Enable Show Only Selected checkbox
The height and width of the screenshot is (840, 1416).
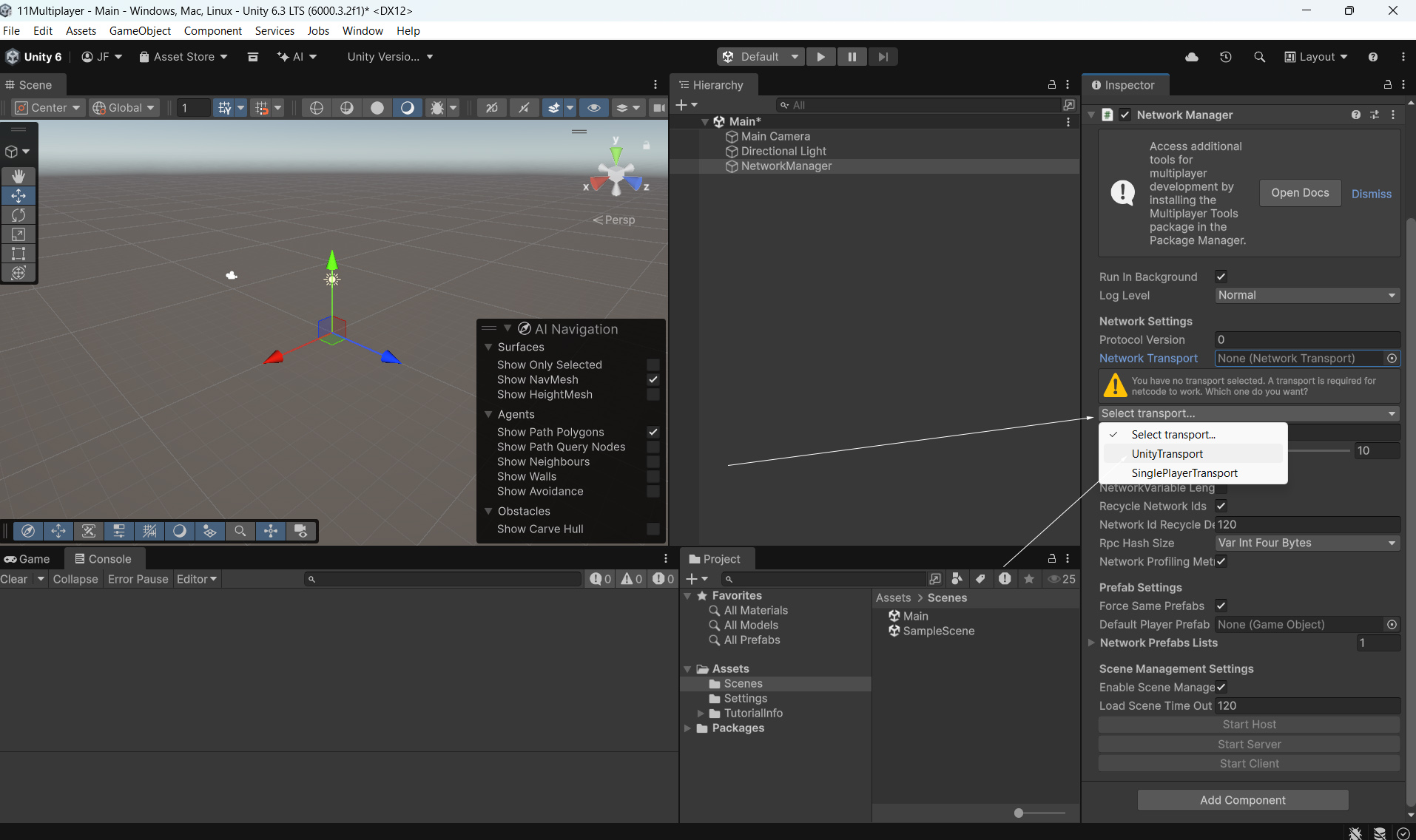(653, 365)
